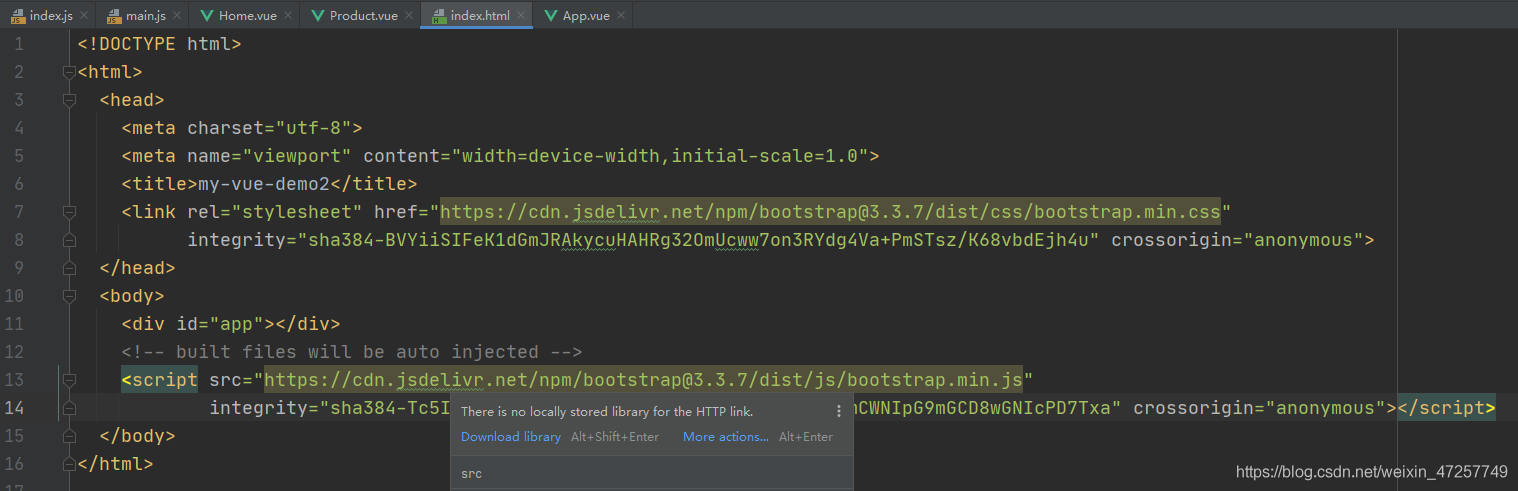Click the highlighted opening <script tag
This screenshot has height=491, width=1518.
pos(160,380)
